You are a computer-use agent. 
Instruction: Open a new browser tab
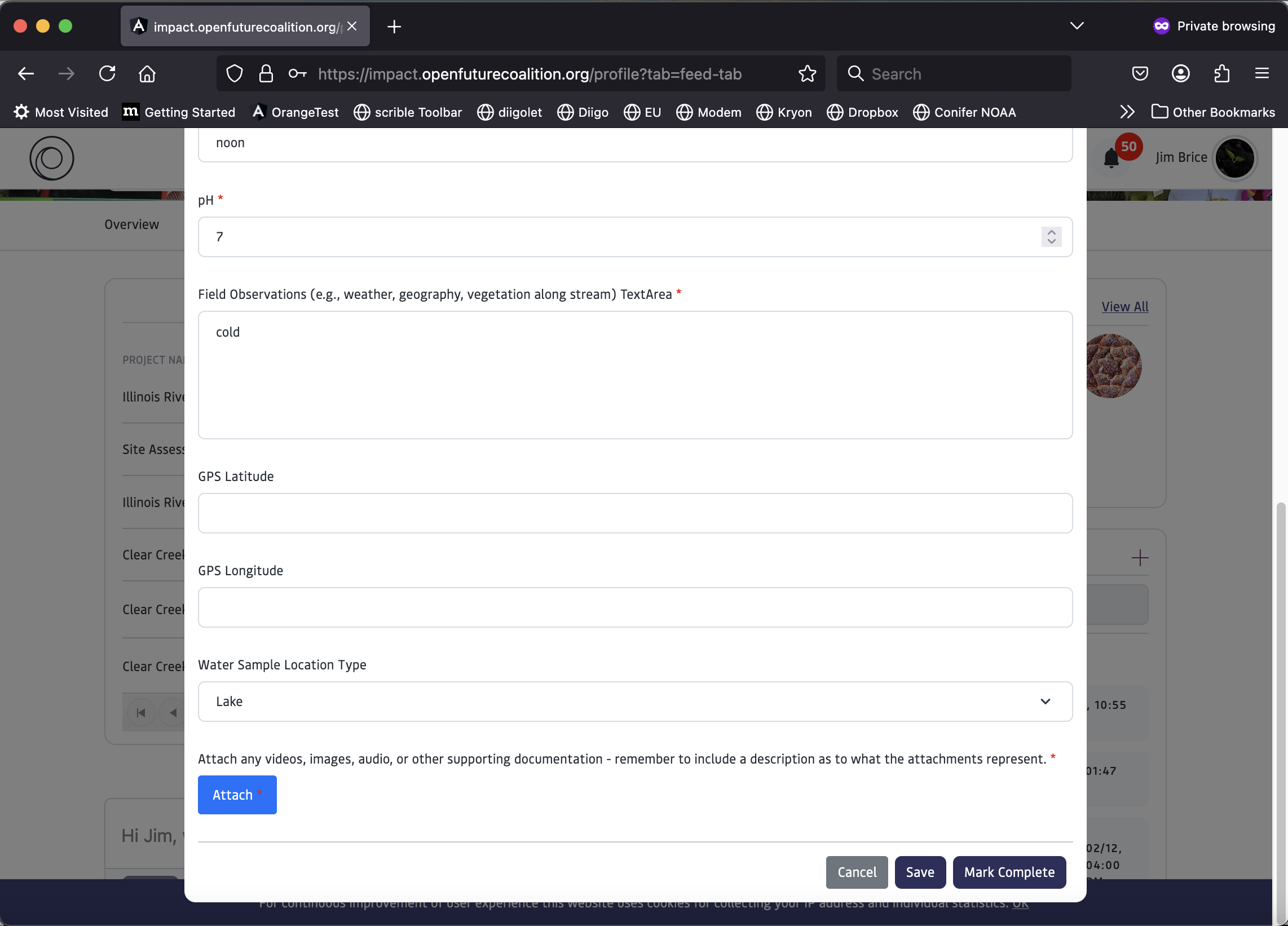click(x=394, y=27)
